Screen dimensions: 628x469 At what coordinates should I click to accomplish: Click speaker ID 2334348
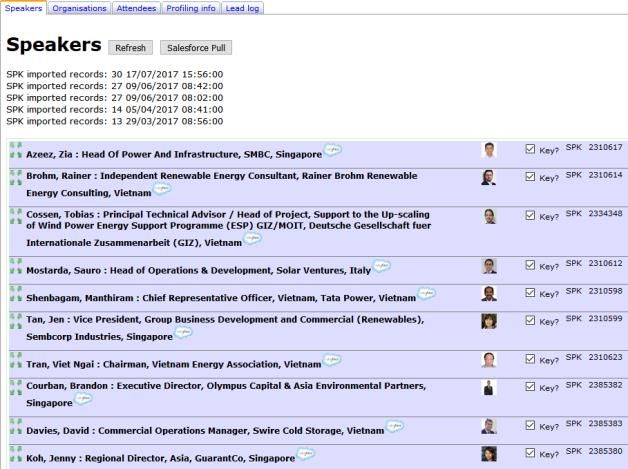coord(606,213)
